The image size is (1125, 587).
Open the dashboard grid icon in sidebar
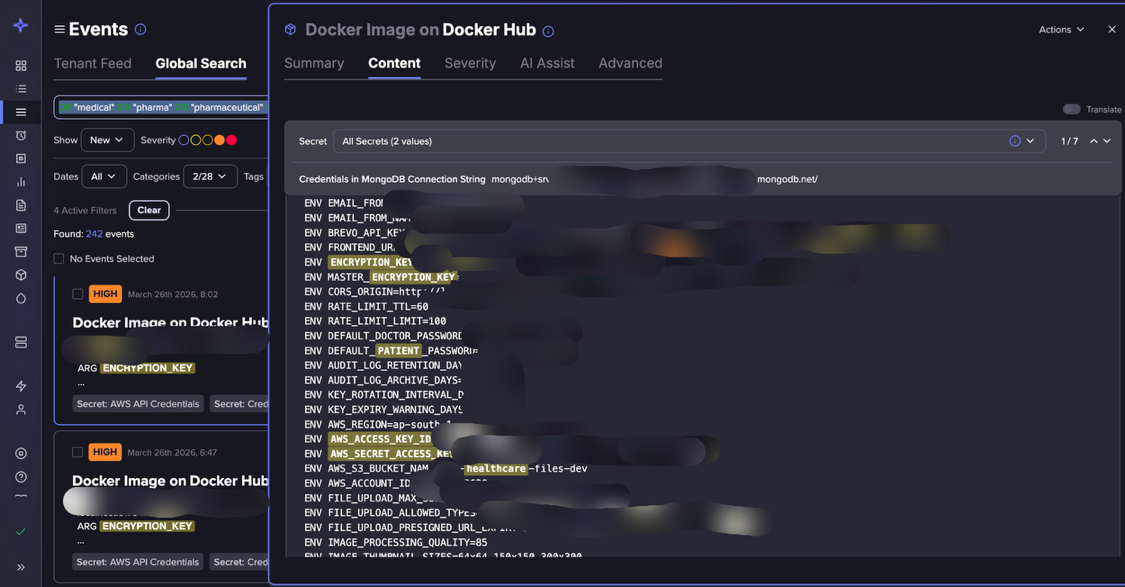coord(21,65)
